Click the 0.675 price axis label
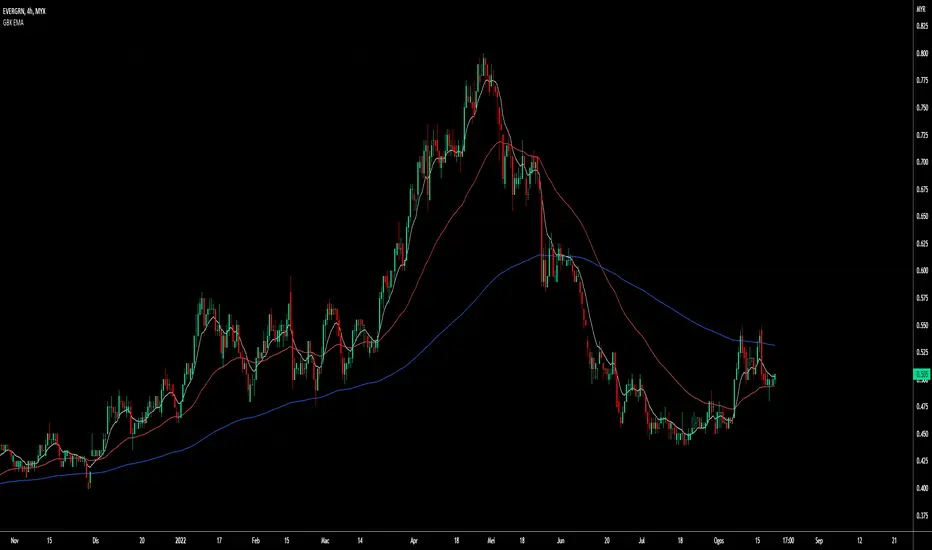Viewport: 932px width, 550px height. point(922,189)
